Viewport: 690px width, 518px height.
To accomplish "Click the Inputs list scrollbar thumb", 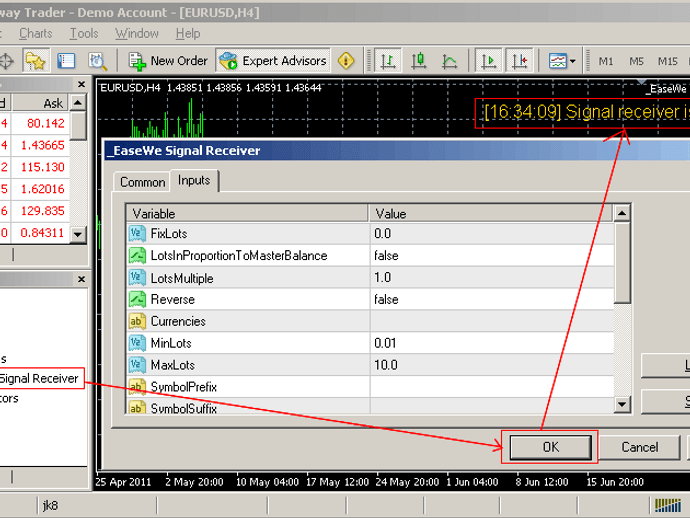I will [x=622, y=263].
